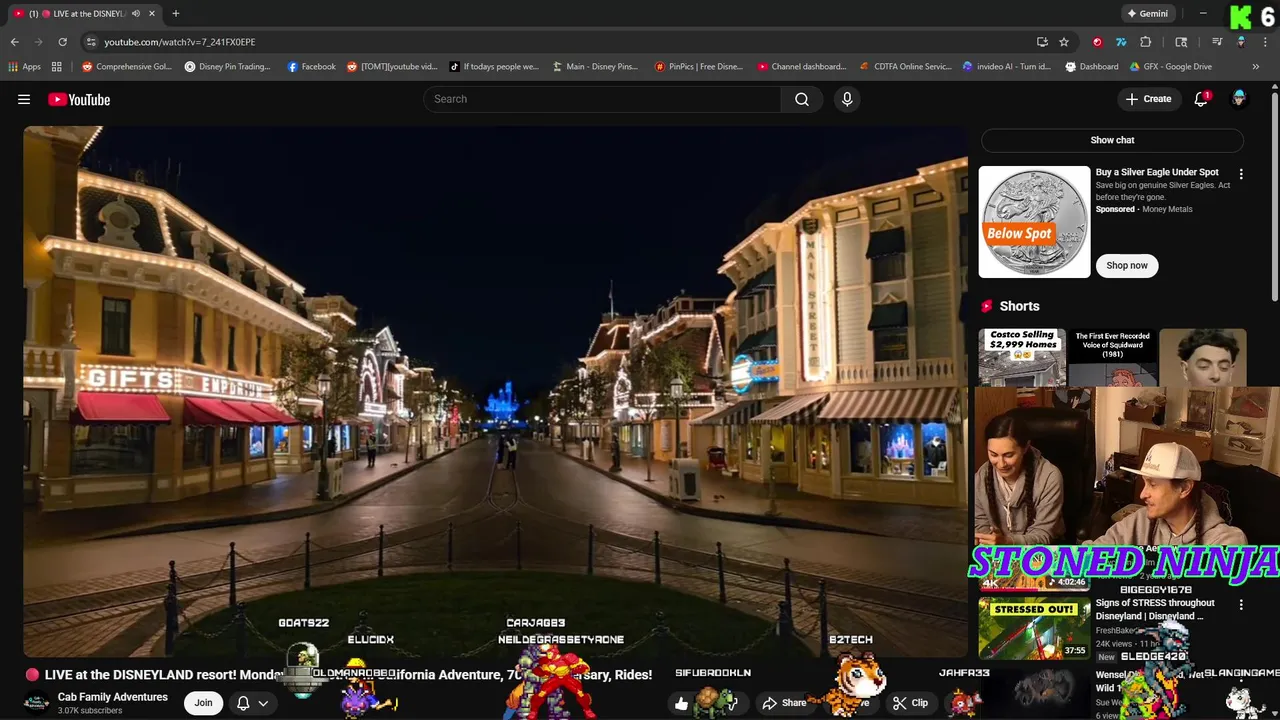The height and width of the screenshot is (720, 1280).
Task: Share the live video
Action: 785,703
